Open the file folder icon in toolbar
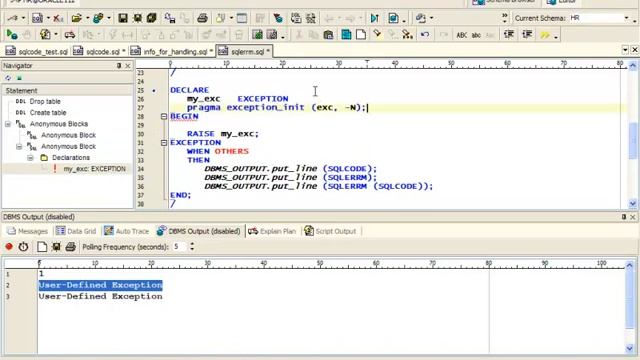Viewport: 640px width, 360px height. point(76,18)
